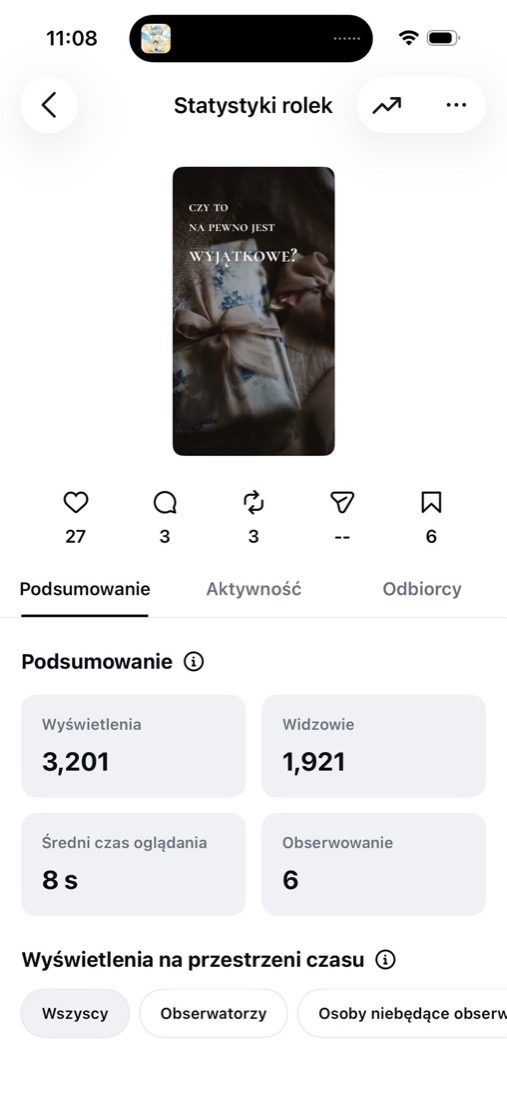507x1100 pixels.
Task: Open the reel thumbnail preview
Action: click(x=254, y=311)
